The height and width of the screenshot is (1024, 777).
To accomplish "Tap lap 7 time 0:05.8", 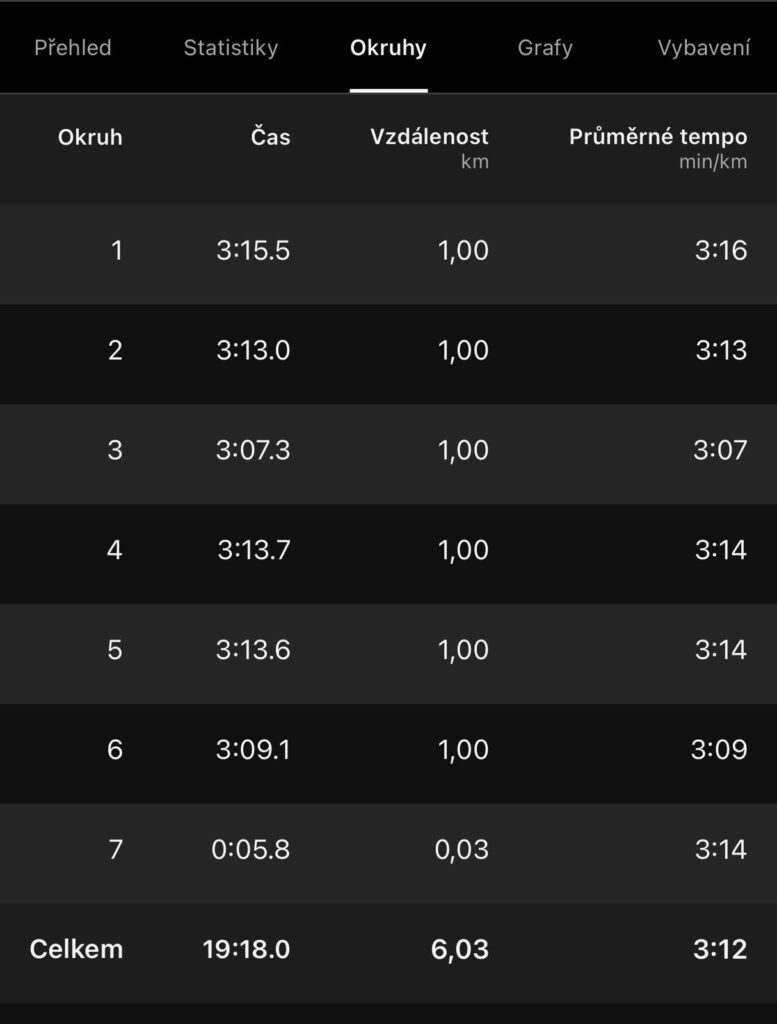I will point(251,850).
